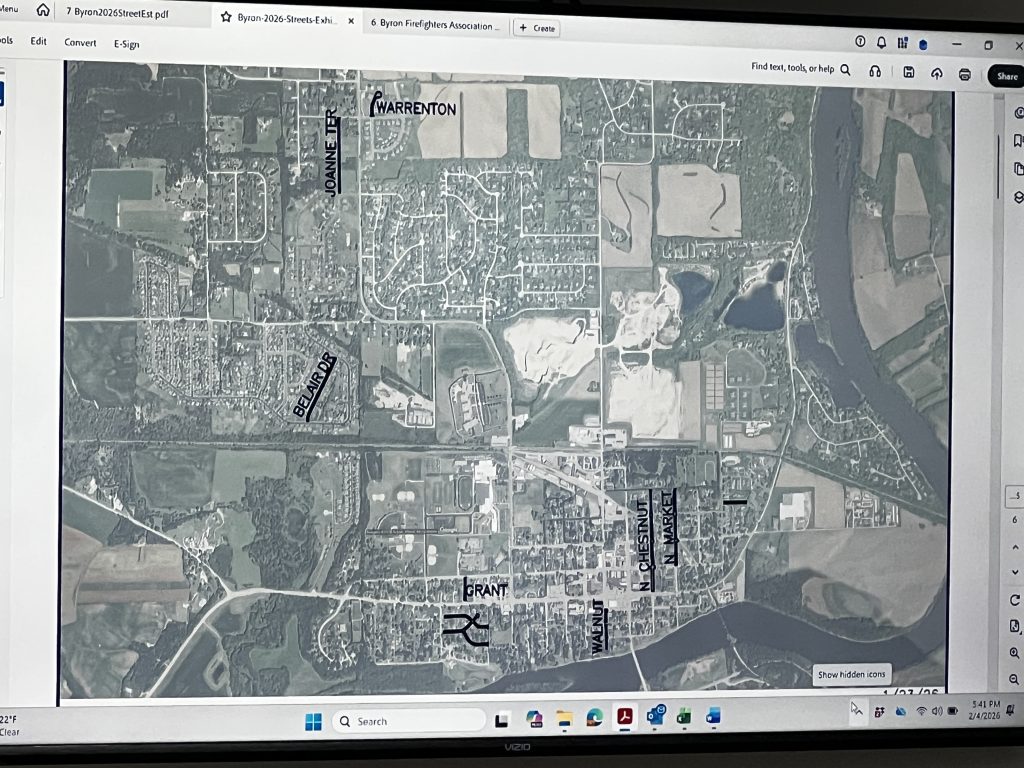The height and width of the screenshot is (768, 1024).
Task: Click the rotate page icon in sidebar
Action: coord(1016,600)
